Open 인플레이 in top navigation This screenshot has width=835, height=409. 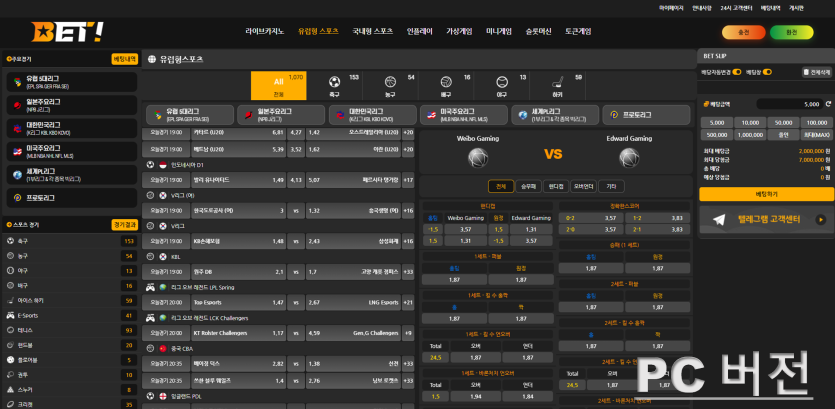[x=420, y=31]
